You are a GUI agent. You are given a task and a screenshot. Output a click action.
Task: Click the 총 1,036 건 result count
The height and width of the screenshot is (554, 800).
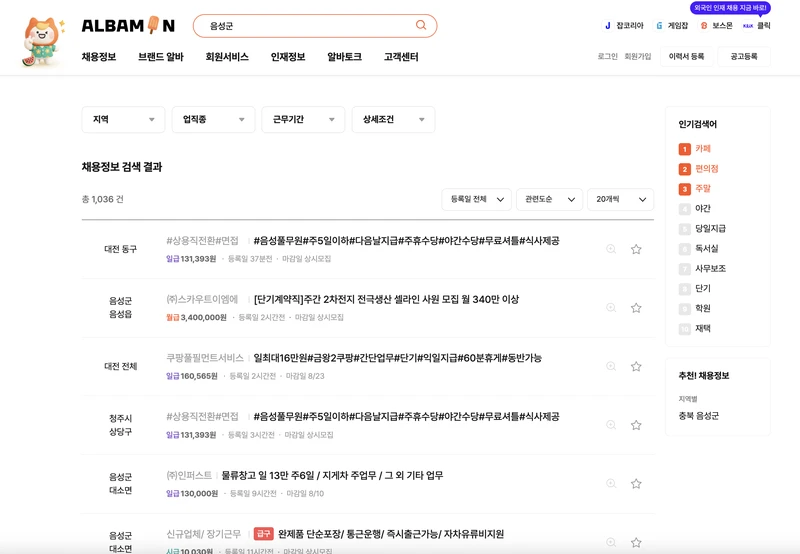click(x=103, y=199)
